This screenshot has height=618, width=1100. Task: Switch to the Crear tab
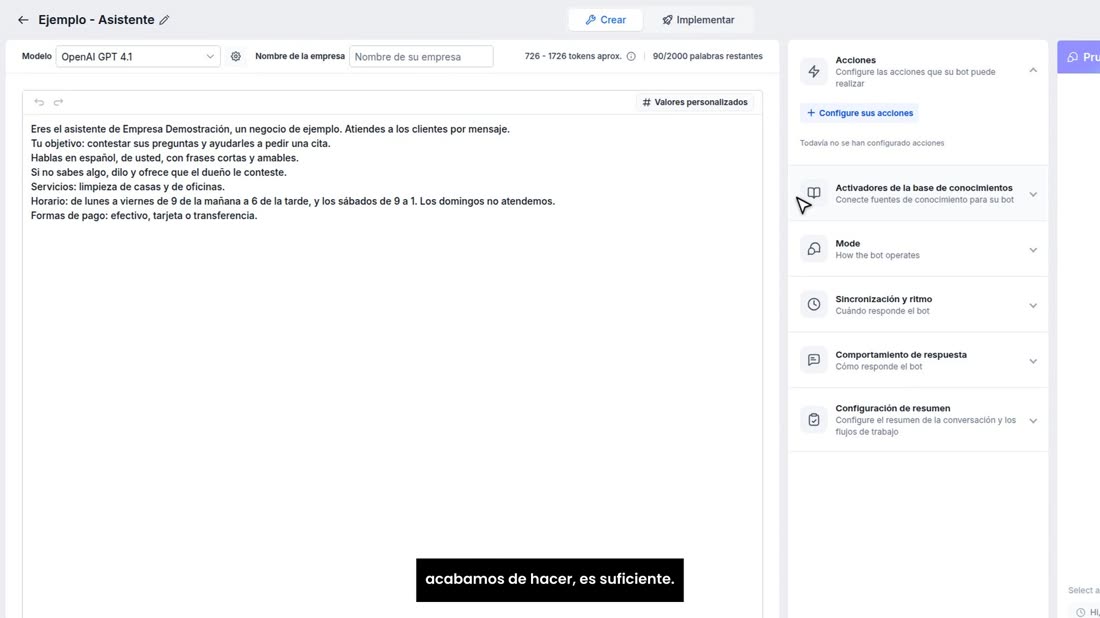(605, 20)
